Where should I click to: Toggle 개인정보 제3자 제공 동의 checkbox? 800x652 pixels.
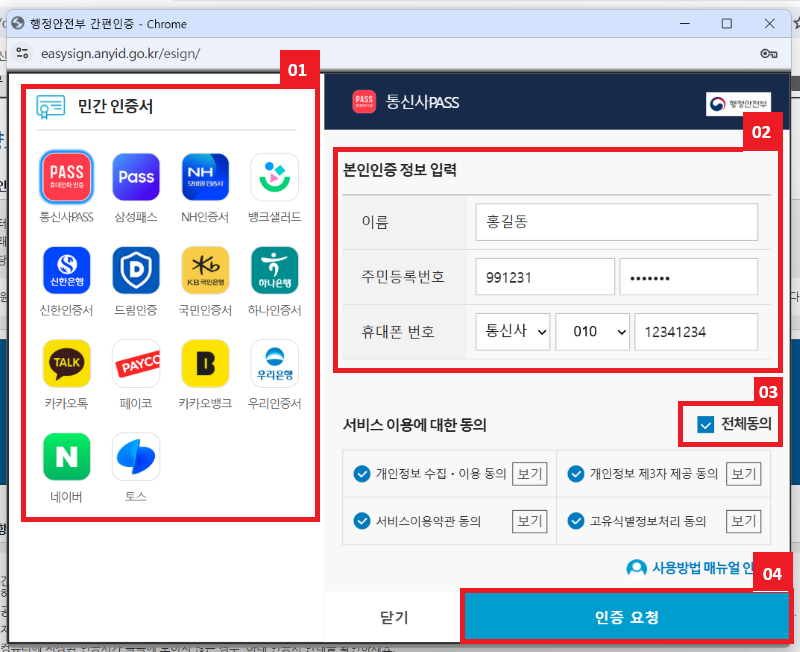[576, 474]
